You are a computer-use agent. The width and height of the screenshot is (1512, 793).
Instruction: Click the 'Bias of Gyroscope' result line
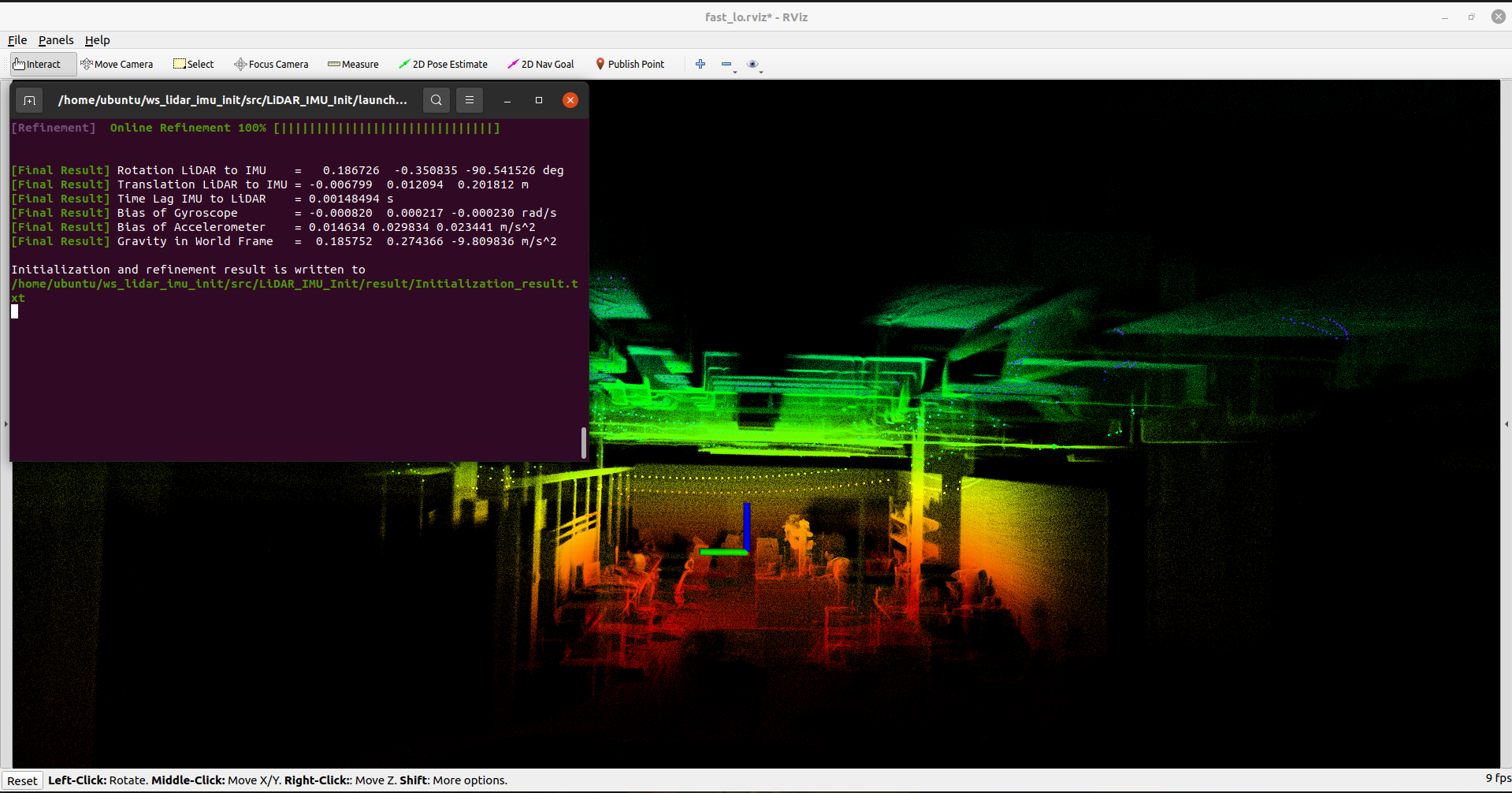click(x=284, y=213)
